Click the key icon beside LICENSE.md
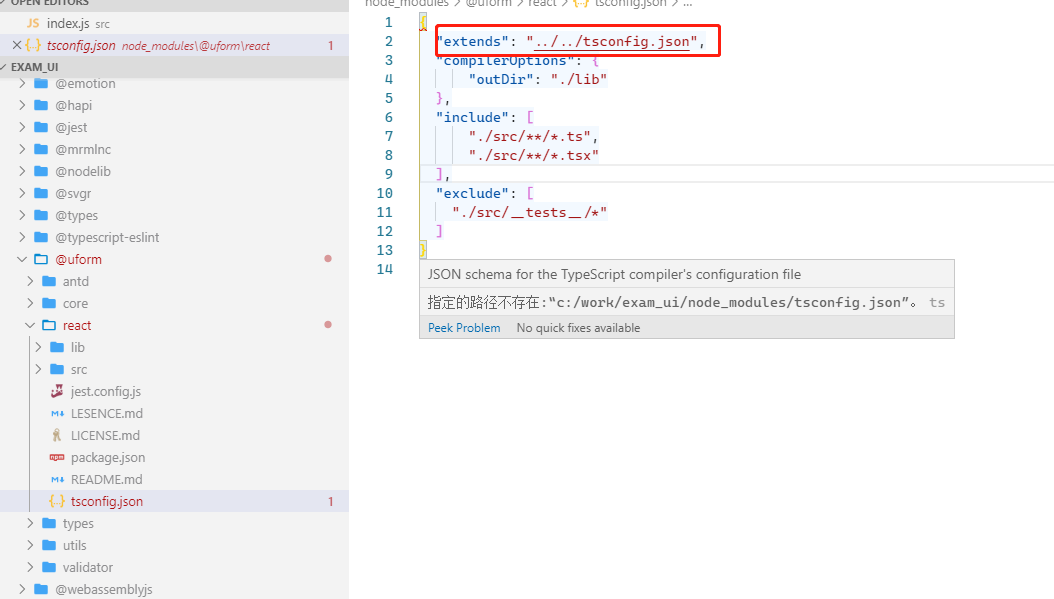Viewport: 1054px width, 599px height. pos(58,435)
